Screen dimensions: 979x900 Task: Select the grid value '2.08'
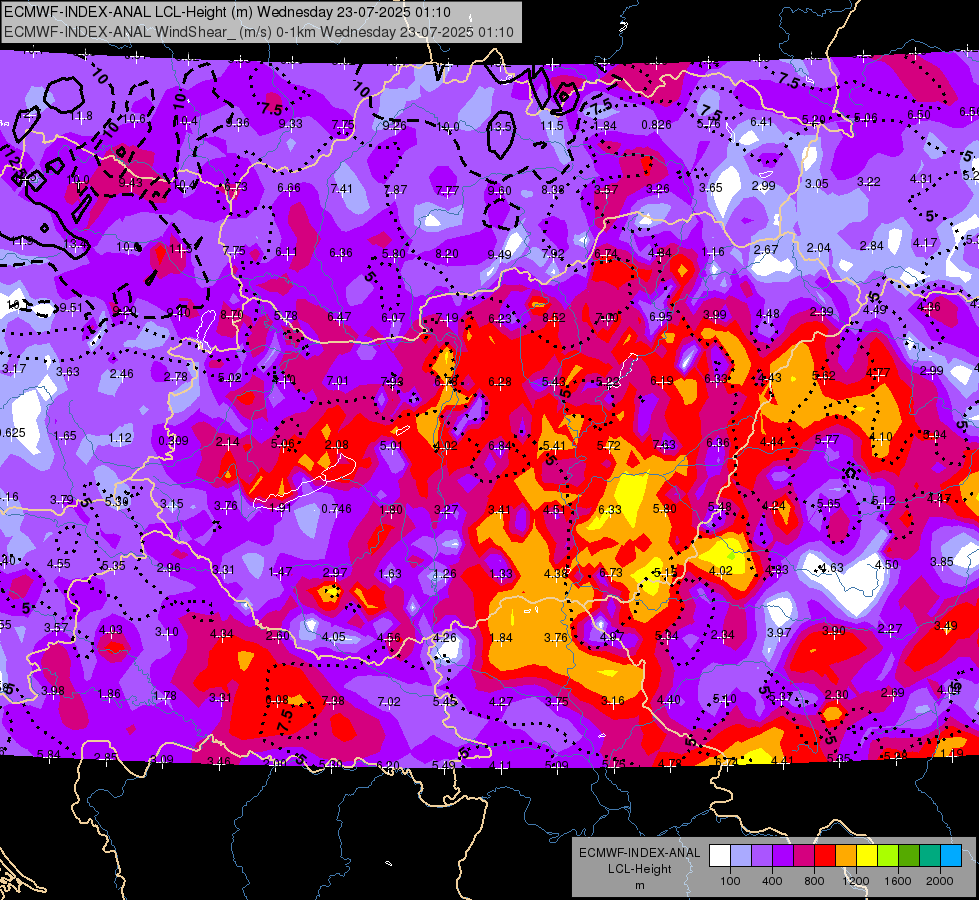pyautogui.click(x=337, y=445)
